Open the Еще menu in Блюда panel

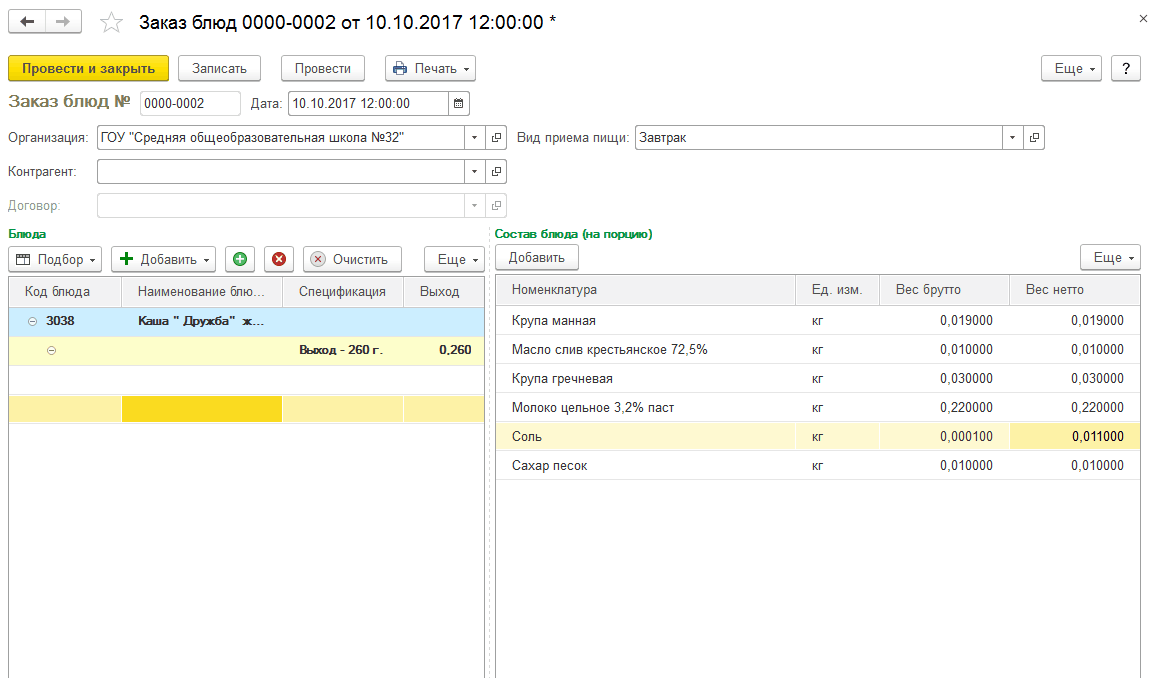pos(454,259)
